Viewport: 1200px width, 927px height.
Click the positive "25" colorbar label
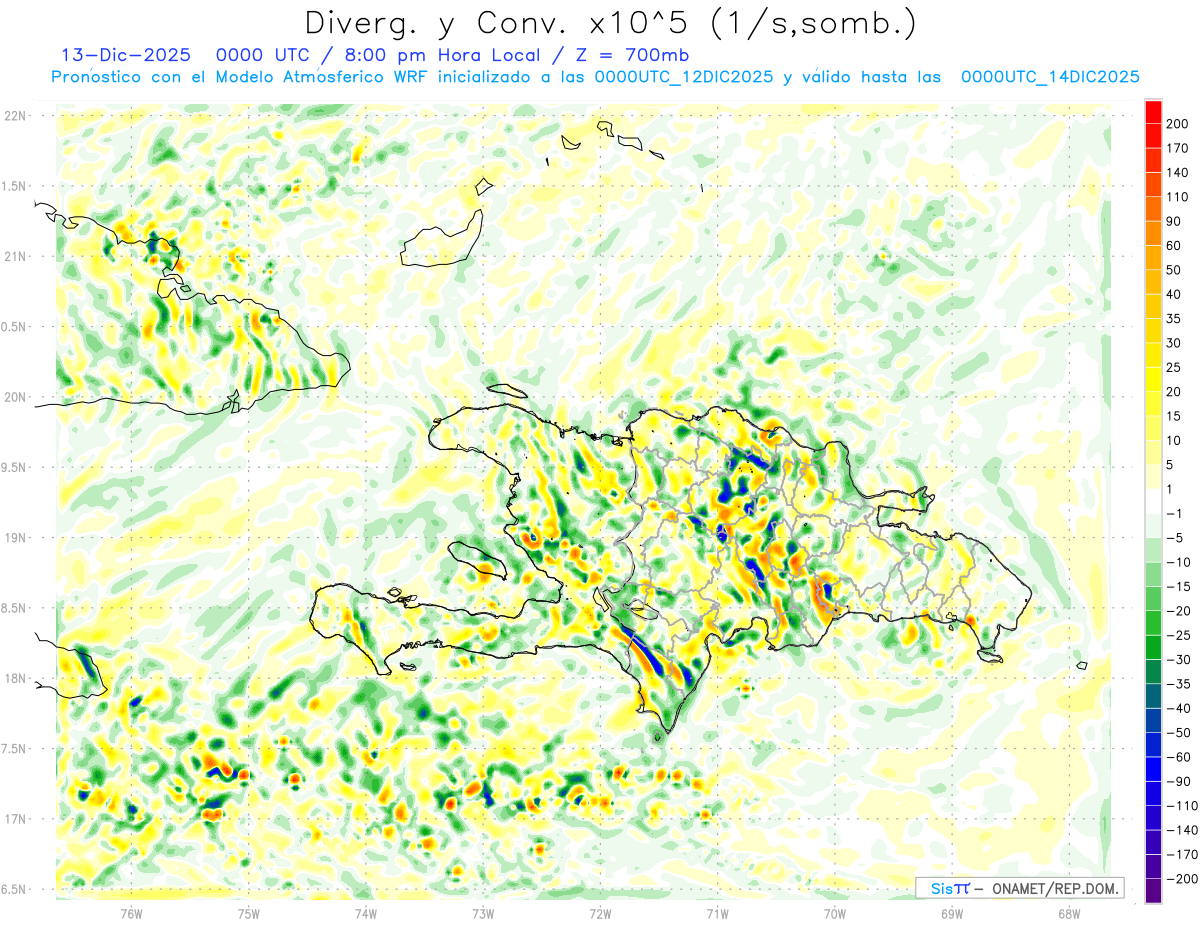pos(1173,367)
